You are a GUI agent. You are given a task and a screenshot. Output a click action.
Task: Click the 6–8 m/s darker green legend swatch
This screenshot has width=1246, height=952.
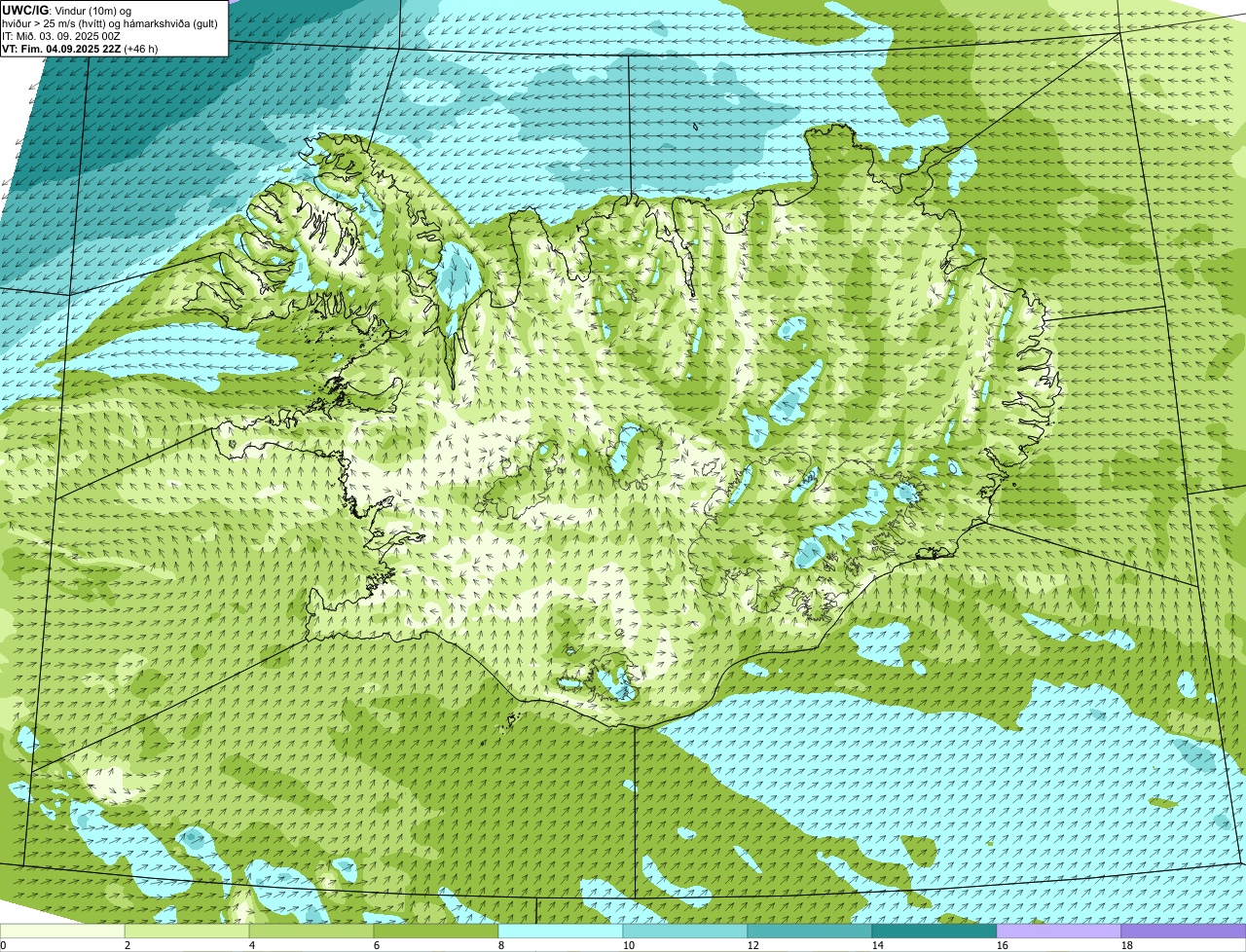click(x=436, y=931)
